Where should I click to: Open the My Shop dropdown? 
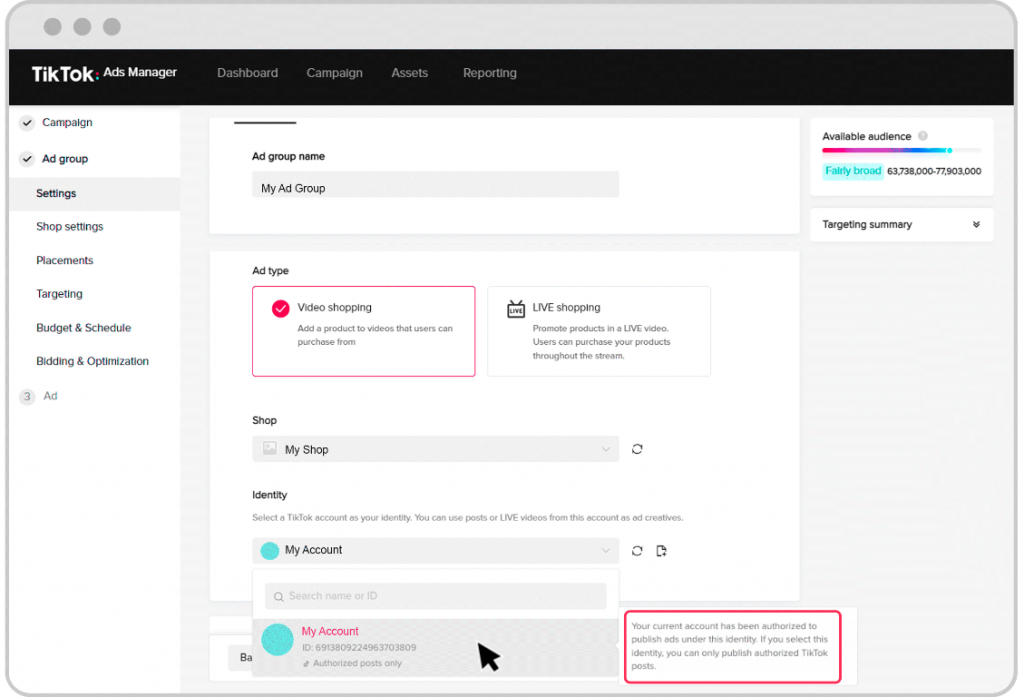pos(436,449)
